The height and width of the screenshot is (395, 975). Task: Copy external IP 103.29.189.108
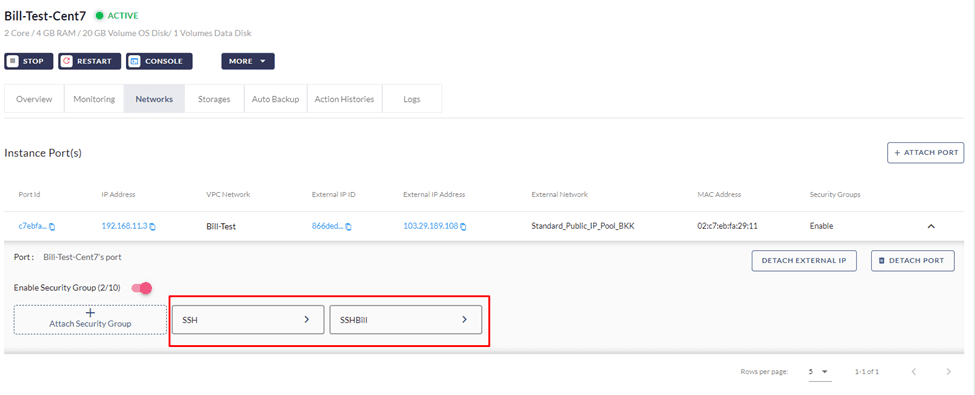pos(463,227)
